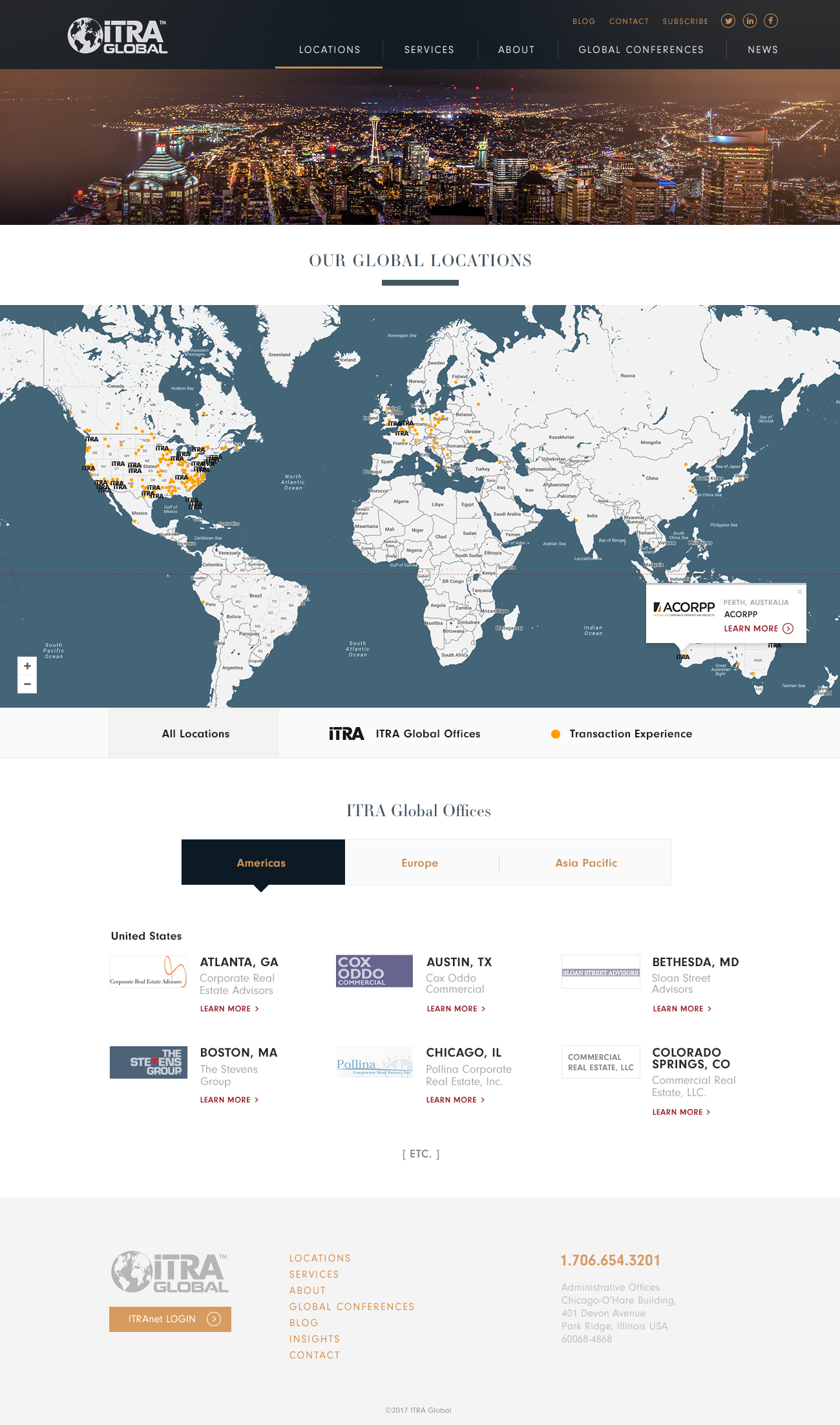Image resolution: width=840 pixels, height=1425 pixels.
Task: Click the ATLANTA, GA heading
Action: [x=239, y=962]
